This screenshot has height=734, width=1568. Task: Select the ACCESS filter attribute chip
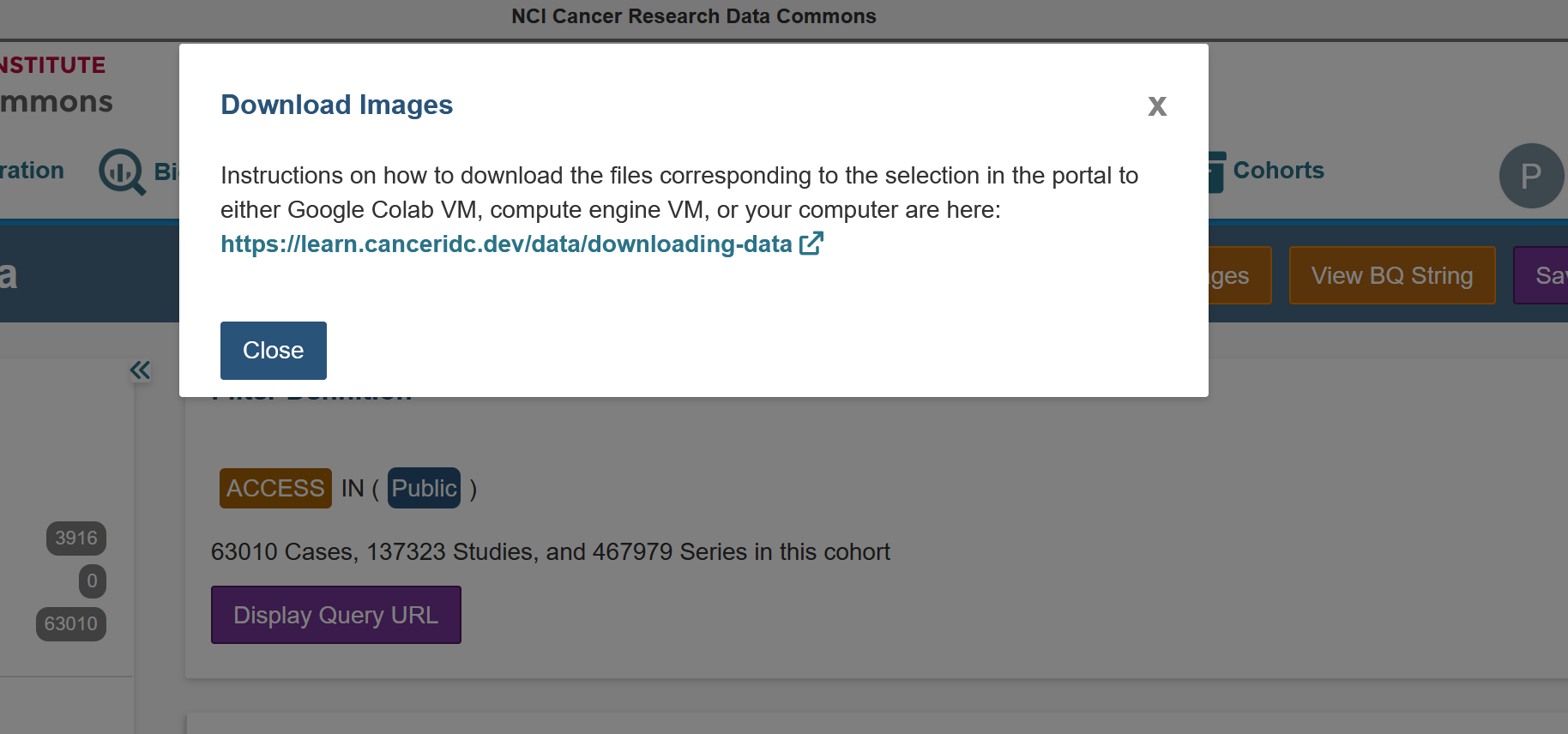click(x=274, y=488)
